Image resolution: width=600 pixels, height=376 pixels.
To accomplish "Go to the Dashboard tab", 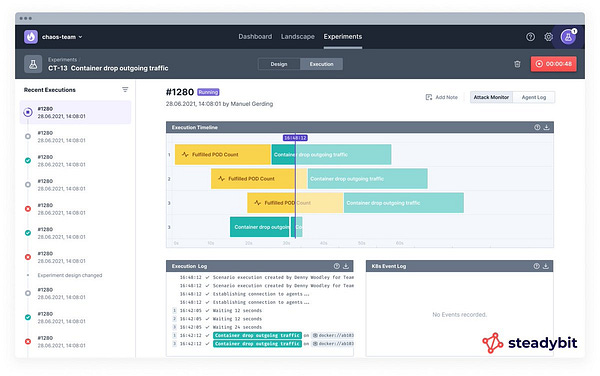I will coord(255,37).
